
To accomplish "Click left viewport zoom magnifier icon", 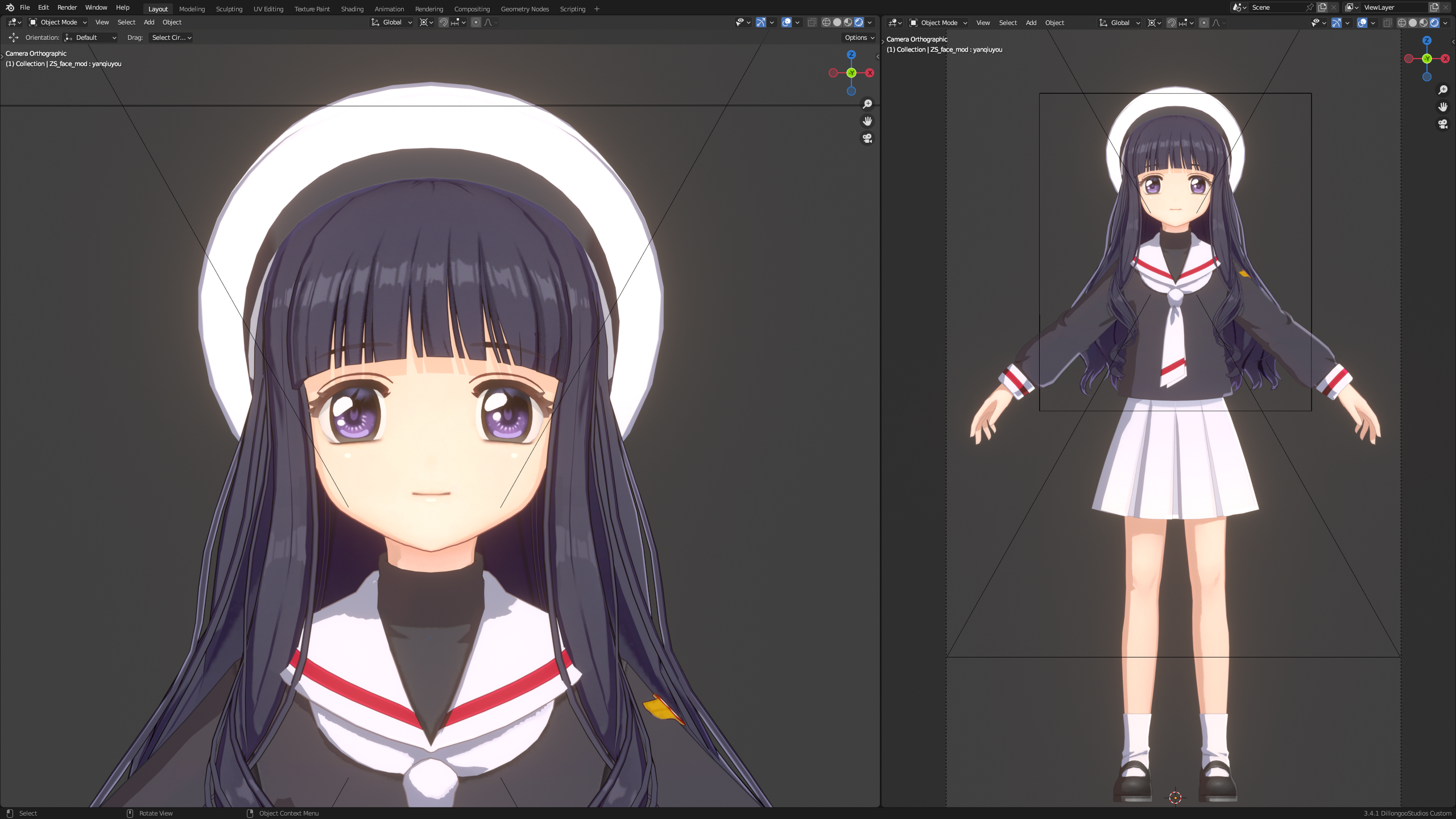I will [867, 104].
